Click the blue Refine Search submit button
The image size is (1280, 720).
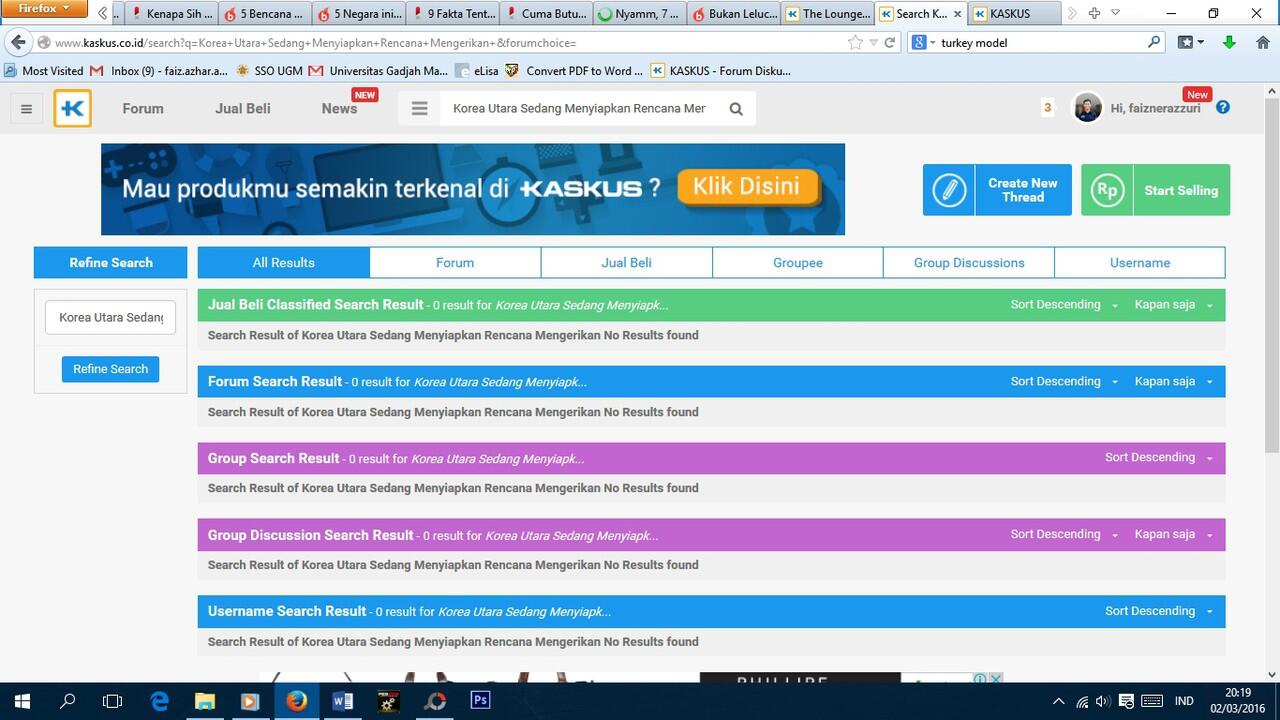110,369
